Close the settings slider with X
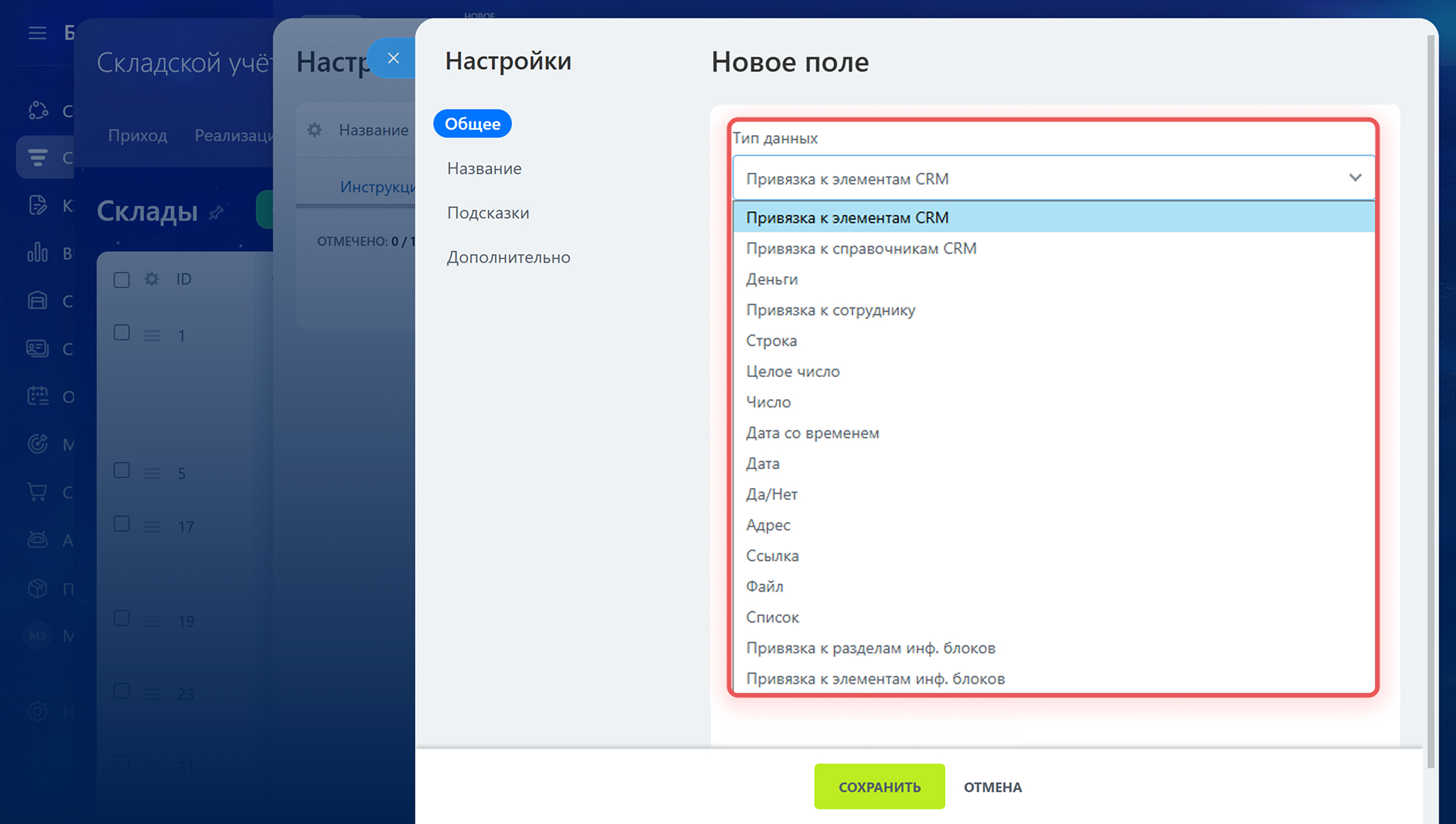The width and height of the screenshot is (1456, 824). (393, 58)
